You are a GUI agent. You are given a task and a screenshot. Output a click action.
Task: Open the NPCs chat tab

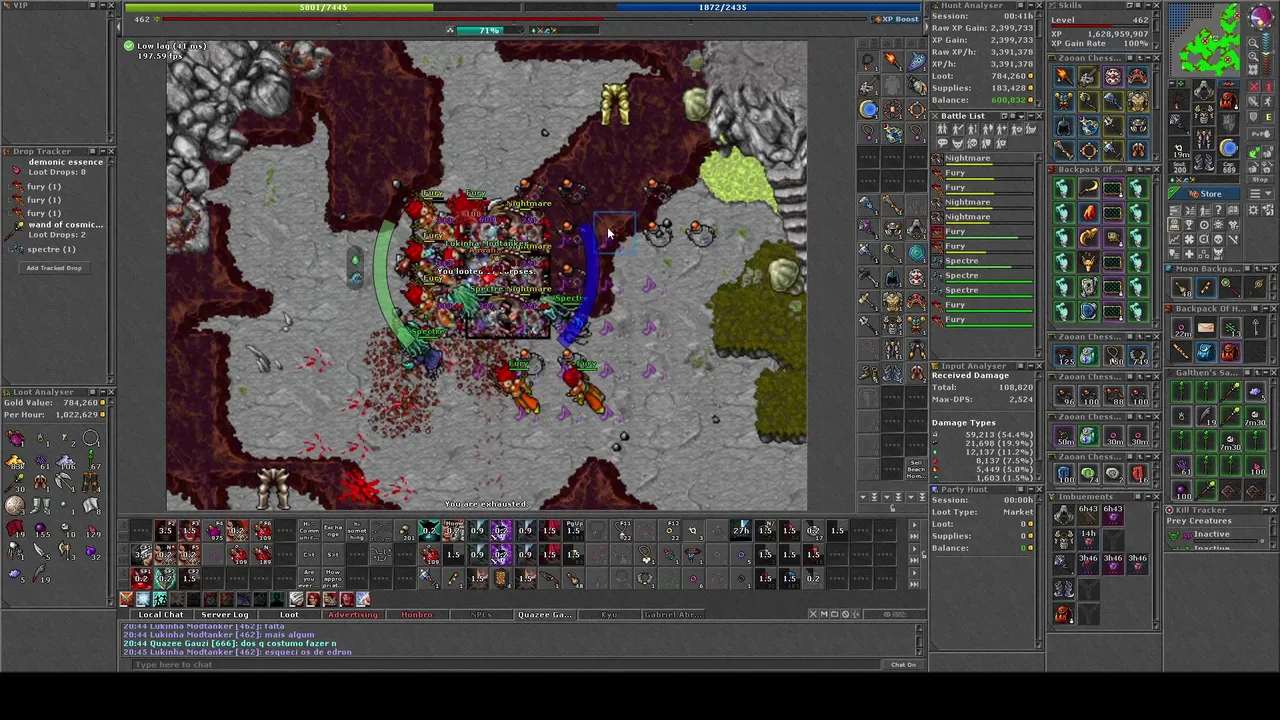(x=481, y=614)
